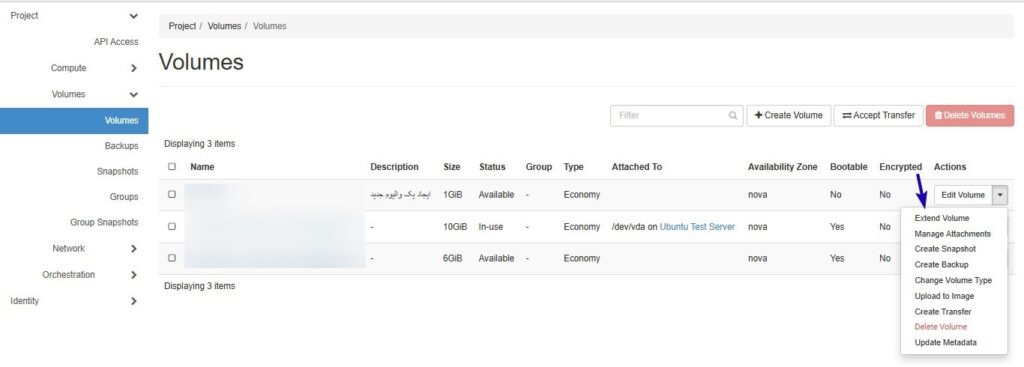Sort by the Encrypted column header
This screenshot has height=367, width=1024.
tap(901, 167)
